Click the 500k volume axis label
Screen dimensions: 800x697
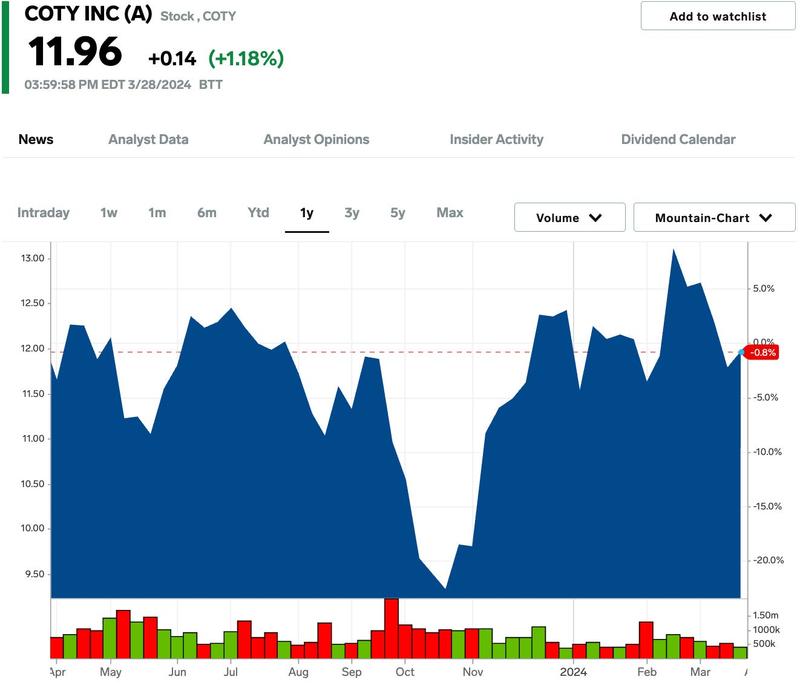click(x=764, y=644)
